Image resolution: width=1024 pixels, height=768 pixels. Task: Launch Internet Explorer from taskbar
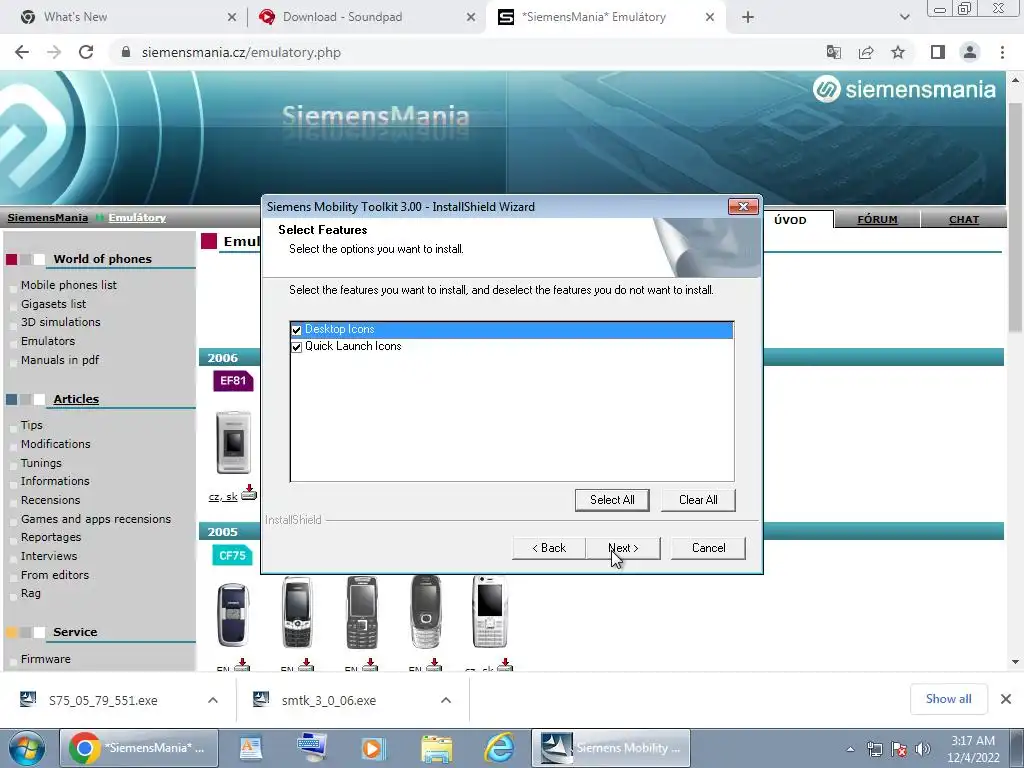[x=500, y=748]
